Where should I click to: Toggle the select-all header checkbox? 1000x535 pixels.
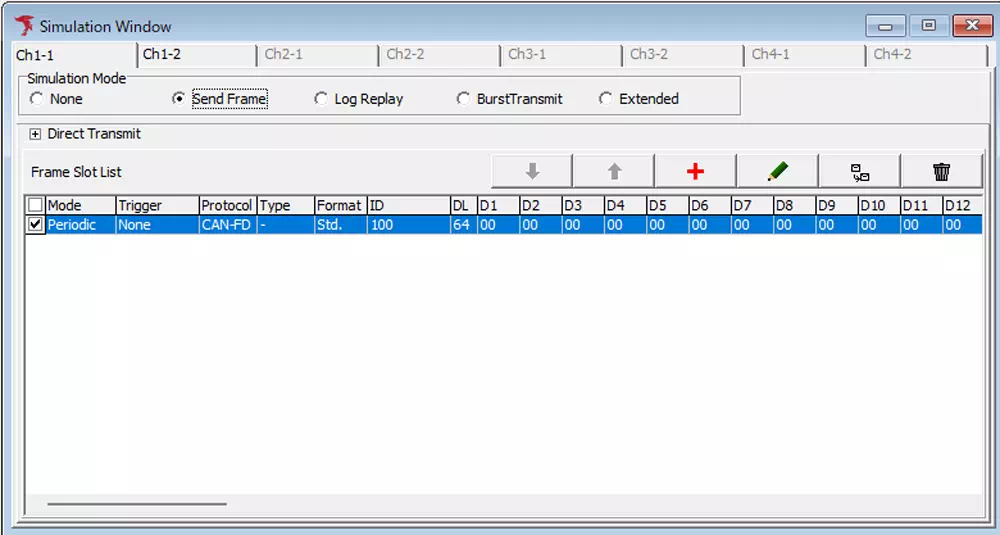pyautogui.click(x=36, y=205)
